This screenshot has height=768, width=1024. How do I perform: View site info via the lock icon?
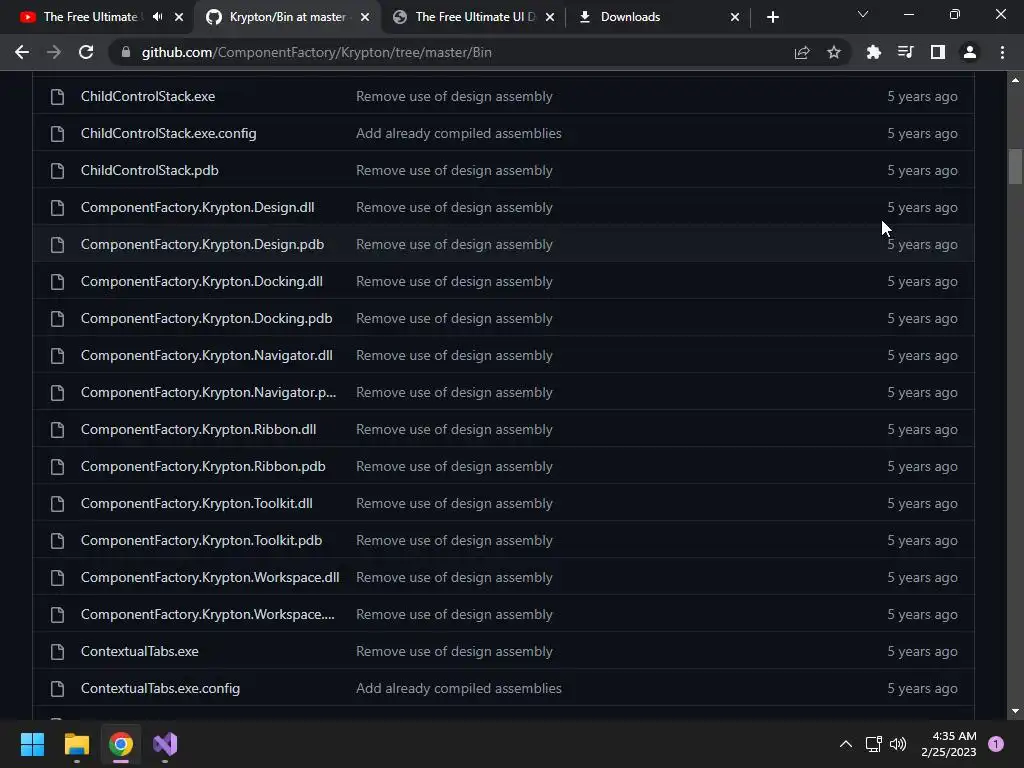pos(126,52)
